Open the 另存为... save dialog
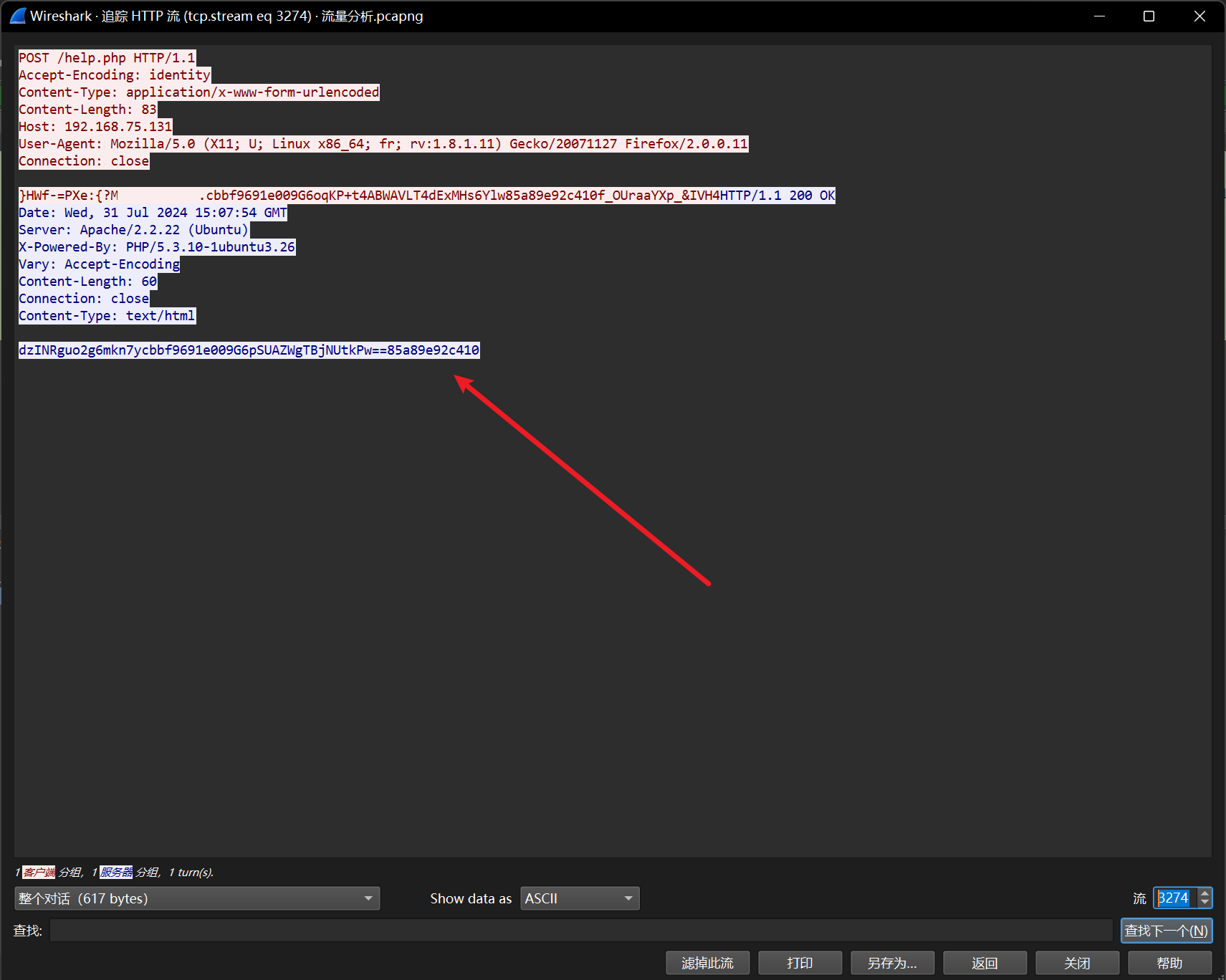This screenshot has height=980, width=1226. point(892,963)
